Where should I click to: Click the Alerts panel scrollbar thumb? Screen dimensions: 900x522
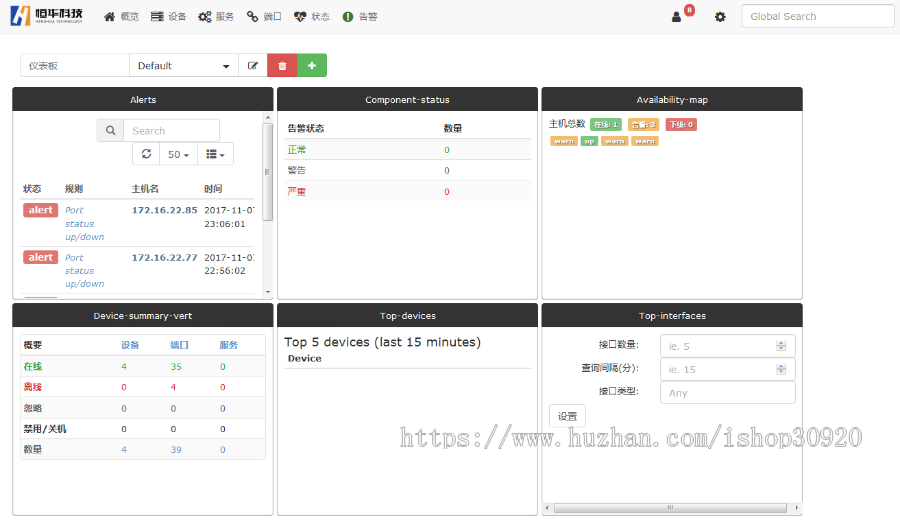coord(267,172)
